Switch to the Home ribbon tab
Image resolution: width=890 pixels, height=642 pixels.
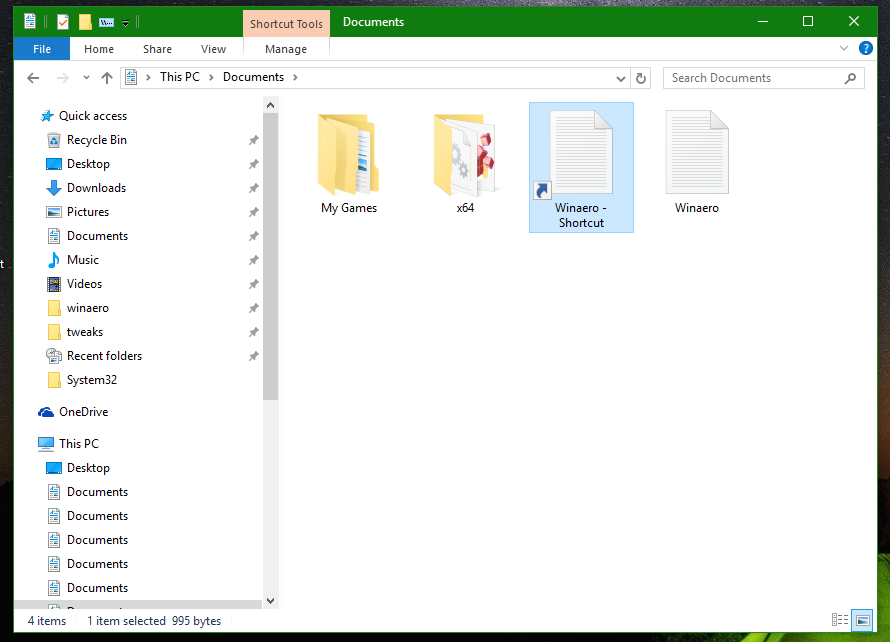click(x=98, y=48)
